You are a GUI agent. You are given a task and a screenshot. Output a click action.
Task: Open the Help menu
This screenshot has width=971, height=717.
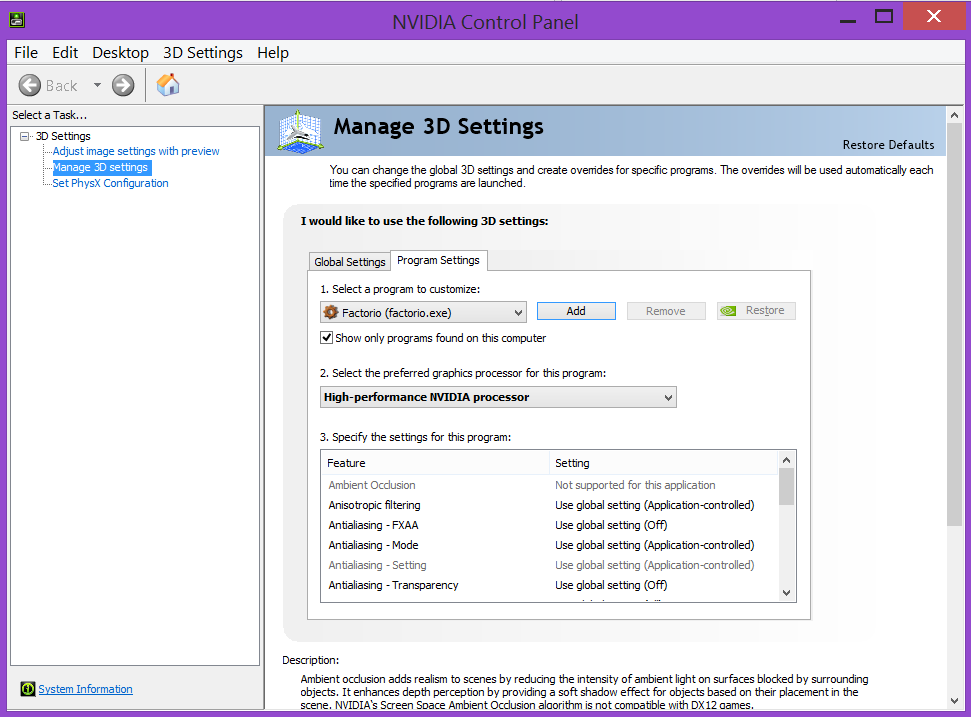tap(273, 53)
